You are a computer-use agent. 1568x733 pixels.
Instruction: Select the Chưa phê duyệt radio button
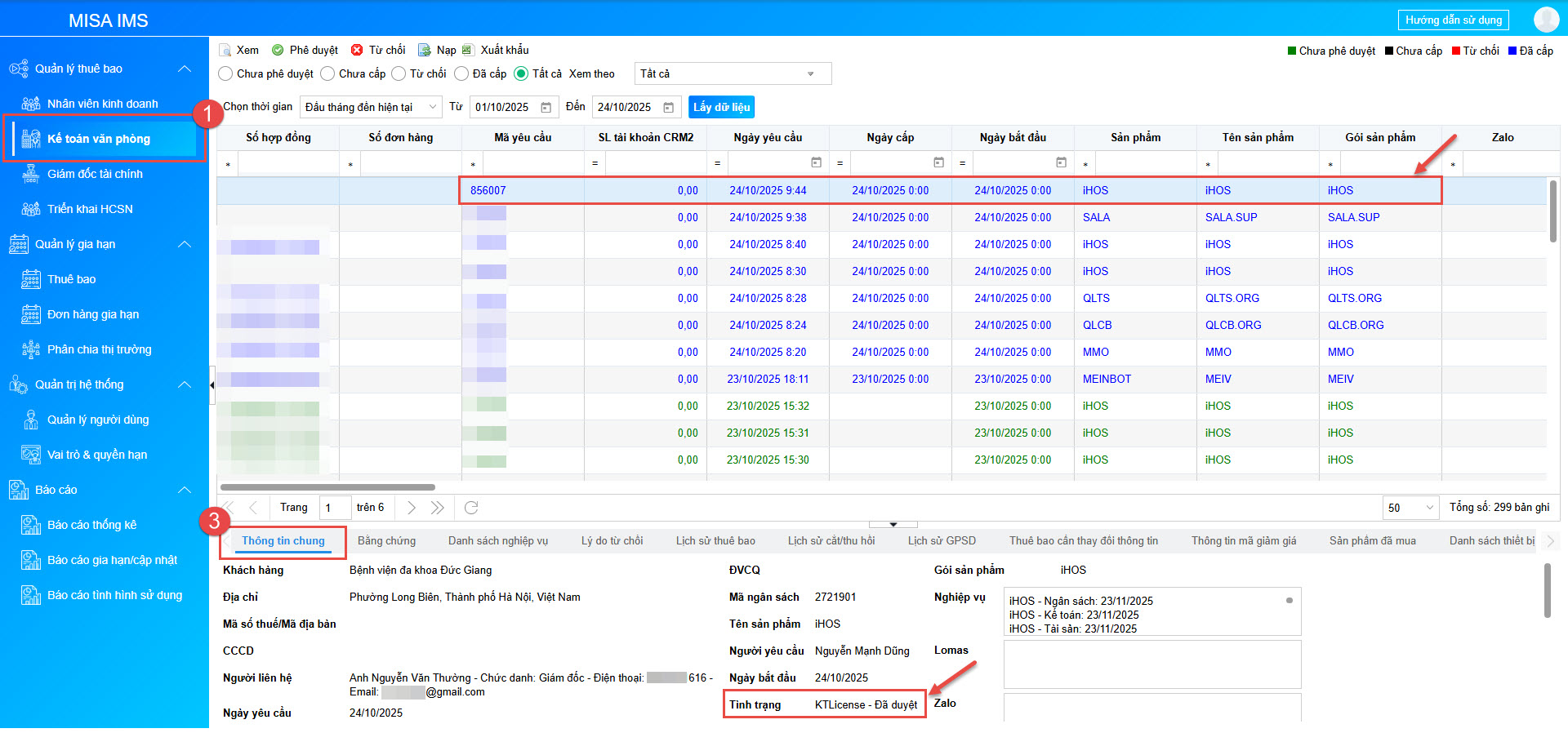click(x=226, y=73)
